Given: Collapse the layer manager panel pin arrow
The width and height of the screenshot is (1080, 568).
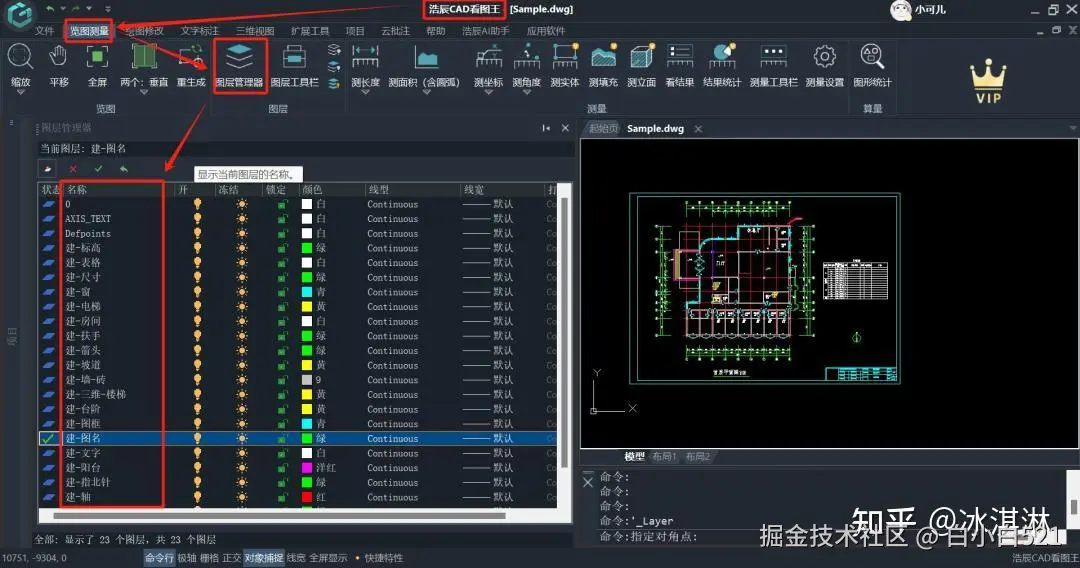Looking at the screenshot, I should [x=546, y=128].
